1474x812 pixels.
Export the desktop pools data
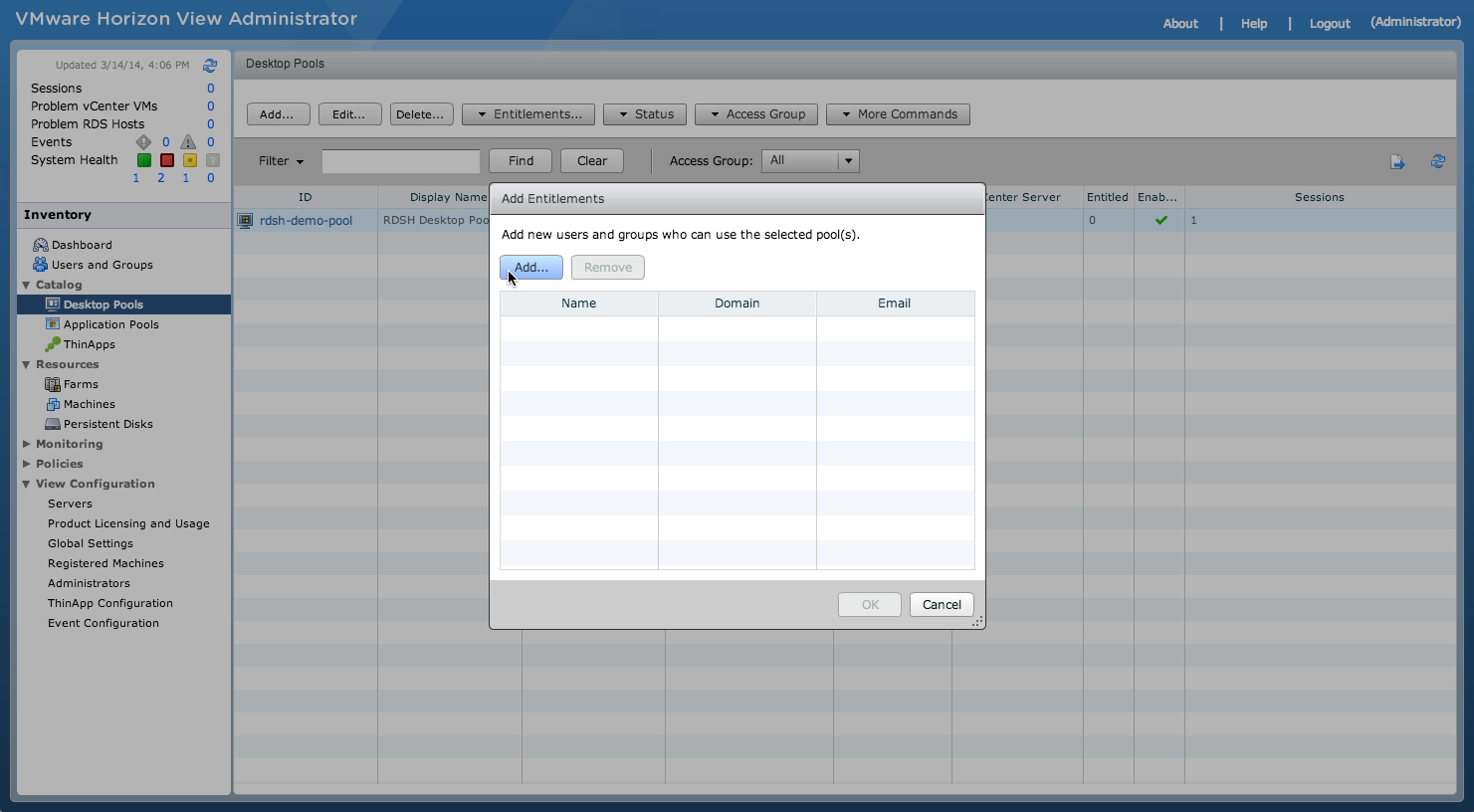(x=1399, y=160)
